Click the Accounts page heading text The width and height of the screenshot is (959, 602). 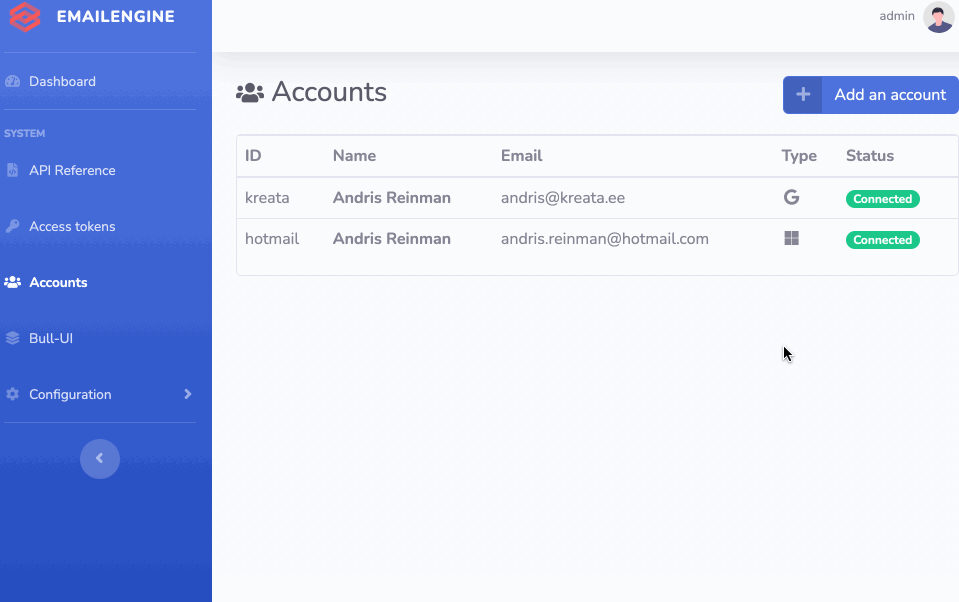[x=329, y=92]
